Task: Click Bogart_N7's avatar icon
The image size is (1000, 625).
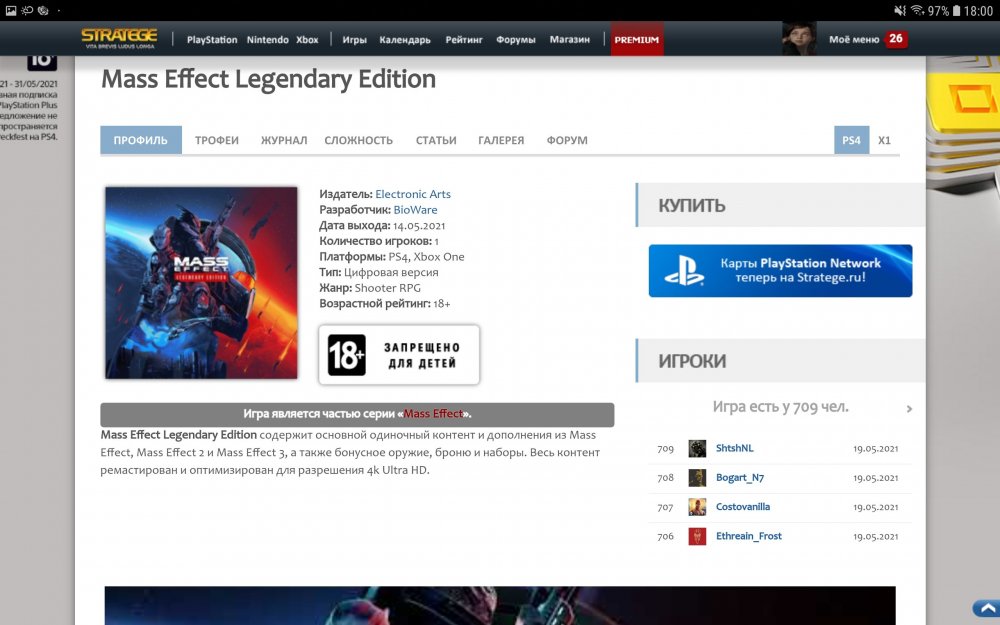Action: pyautogui.click(x=696, y=478)
